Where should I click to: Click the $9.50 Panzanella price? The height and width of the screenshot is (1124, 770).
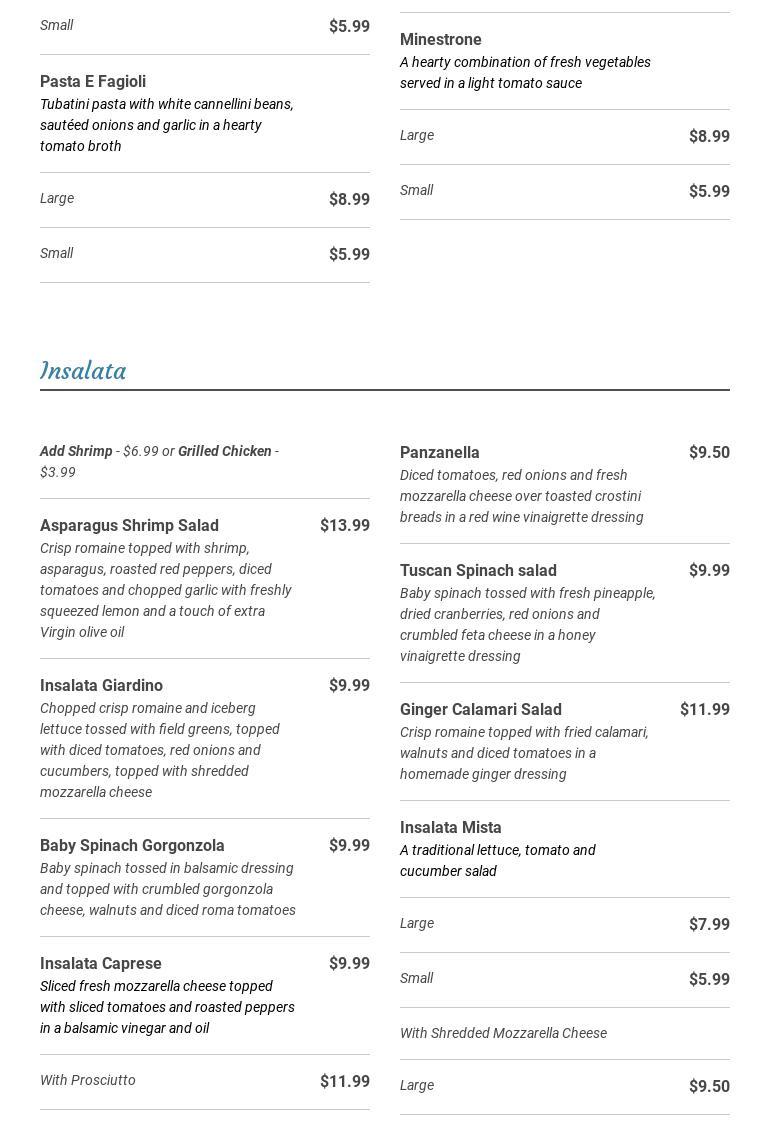click(708, 453)
